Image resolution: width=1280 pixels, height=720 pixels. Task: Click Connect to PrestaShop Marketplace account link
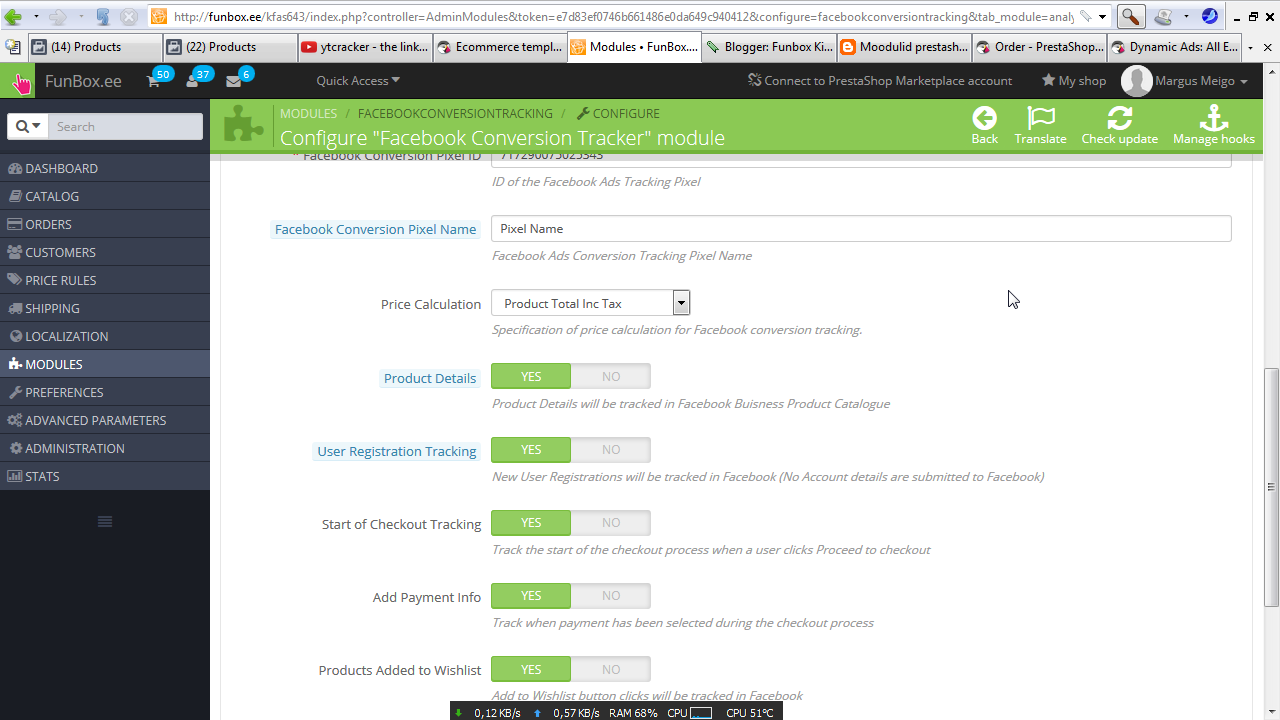click(880, 81)
